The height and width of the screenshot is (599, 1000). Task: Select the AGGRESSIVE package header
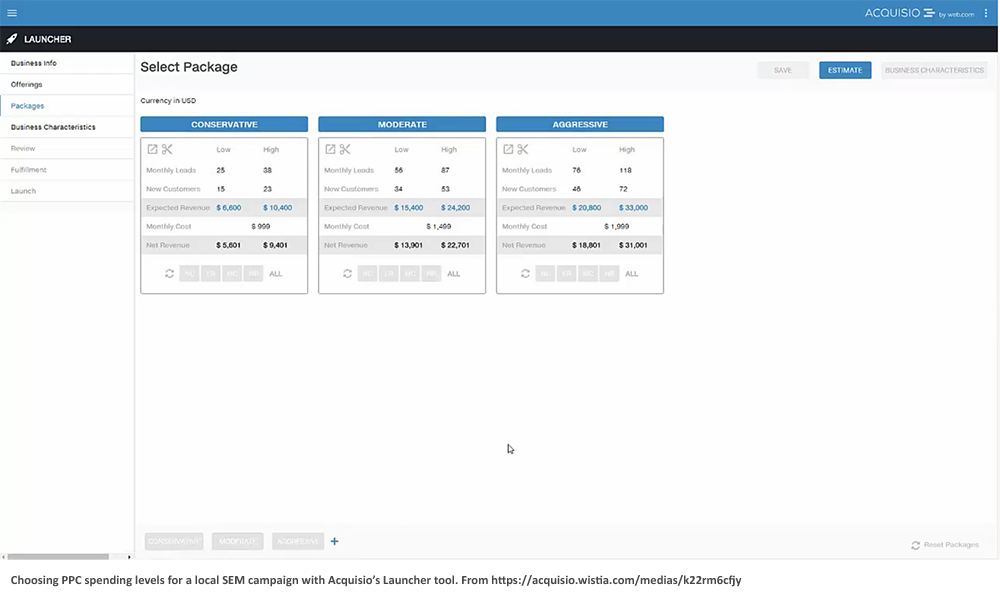(580, 124)
